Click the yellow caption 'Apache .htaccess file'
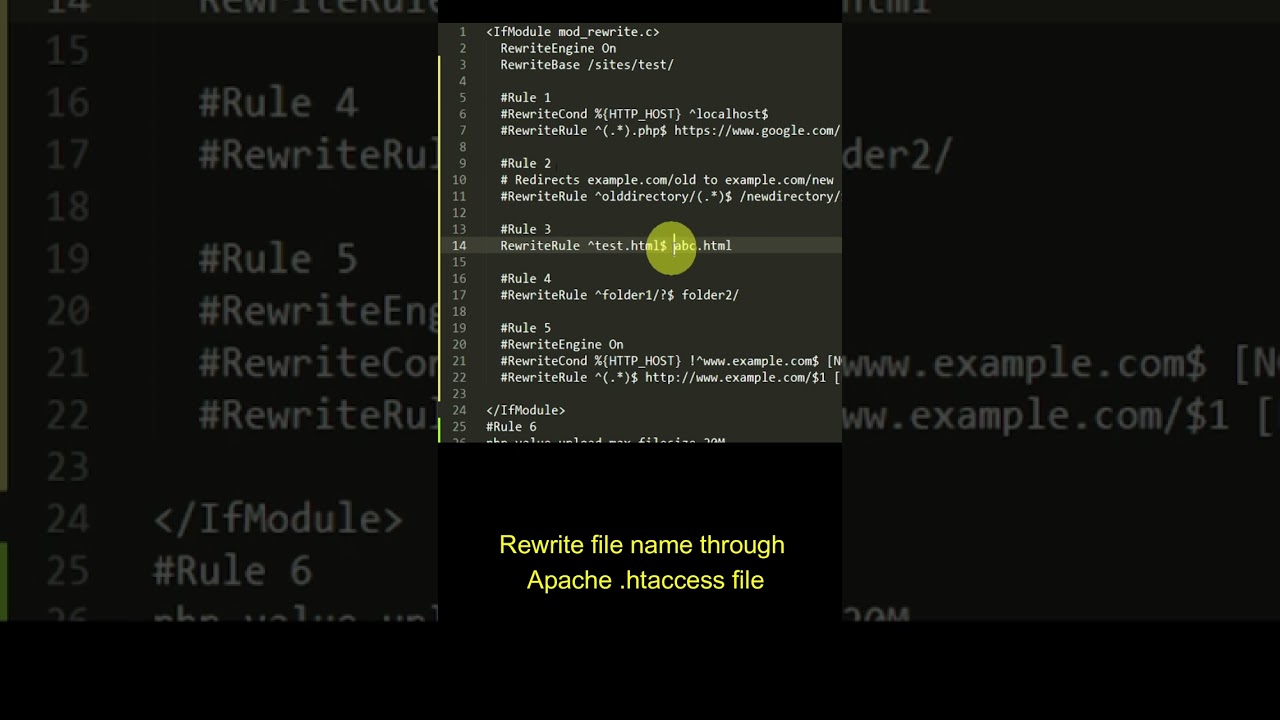This screenshot has width=1280, height=720. click(x=645, y=580)
